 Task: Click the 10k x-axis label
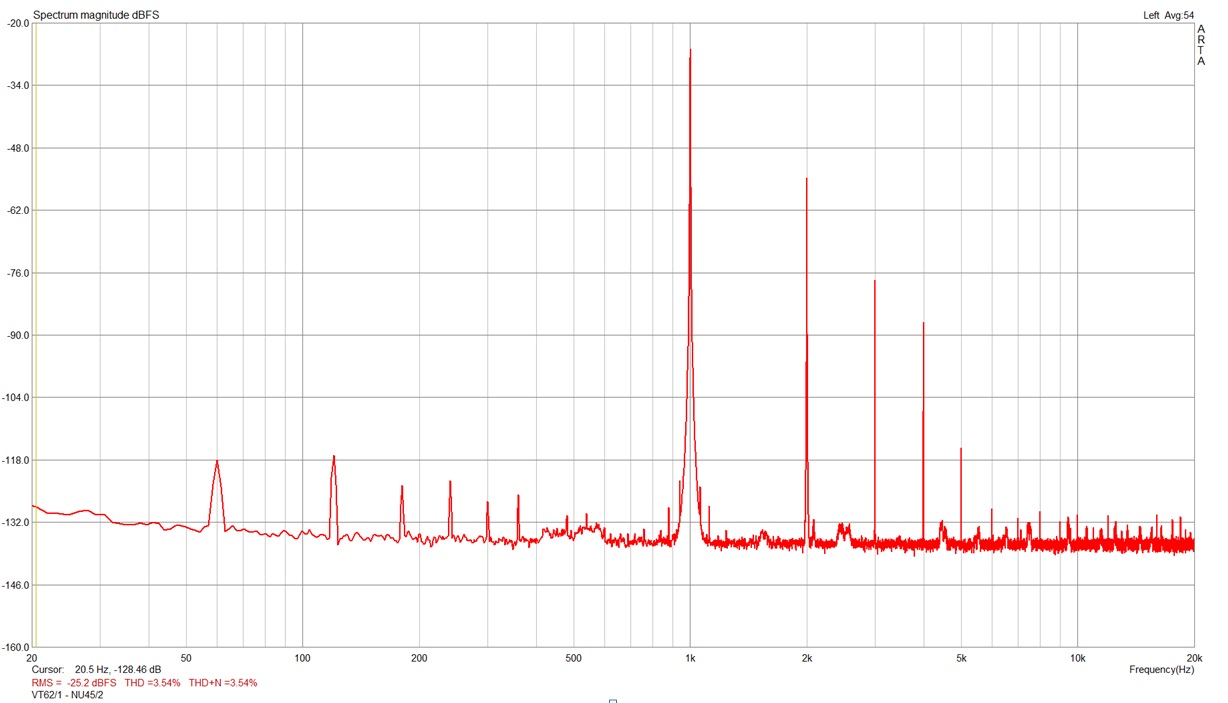point(1077,658)
